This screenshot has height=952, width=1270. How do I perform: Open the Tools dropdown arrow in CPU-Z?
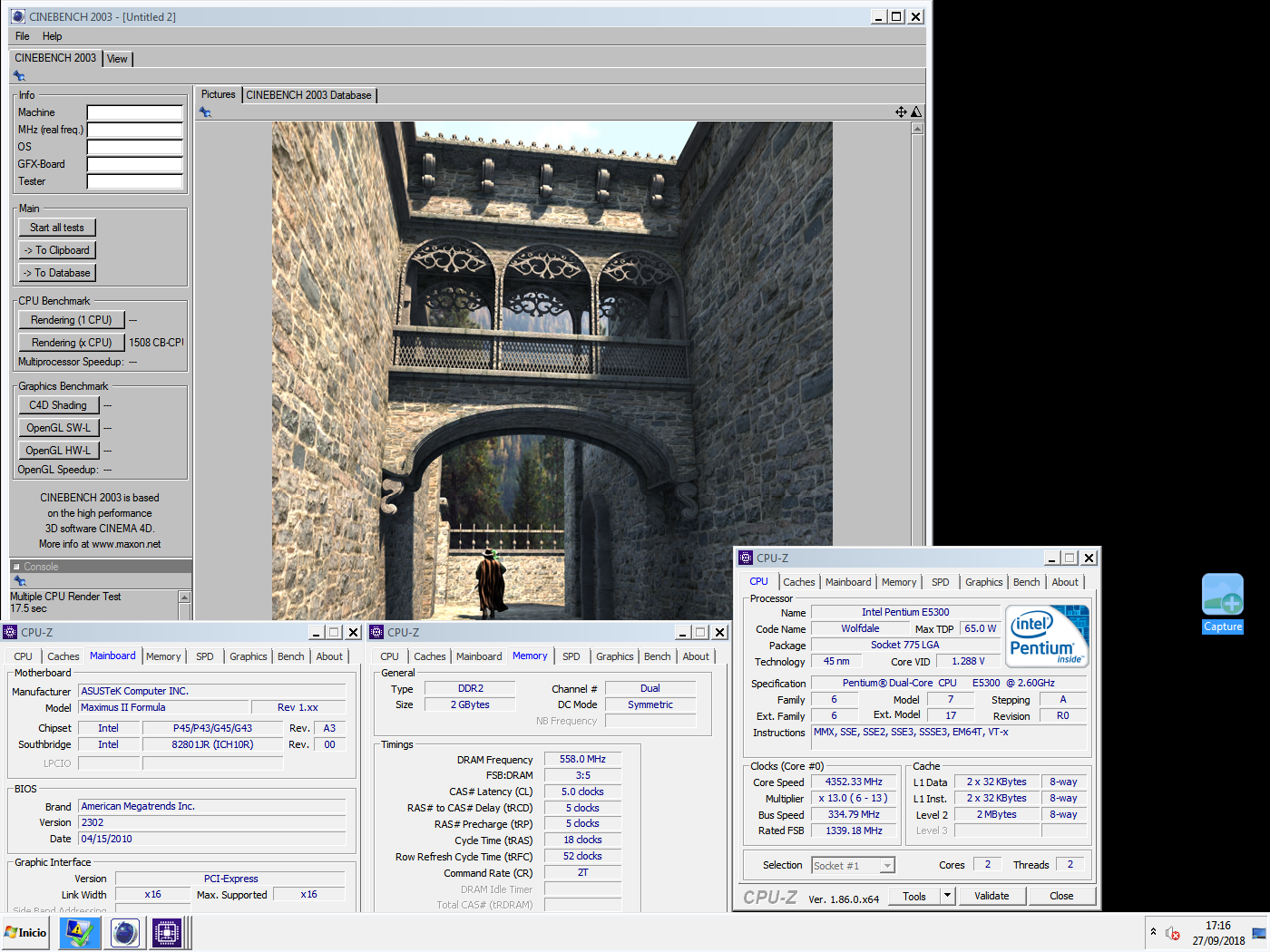click(947, 896)
